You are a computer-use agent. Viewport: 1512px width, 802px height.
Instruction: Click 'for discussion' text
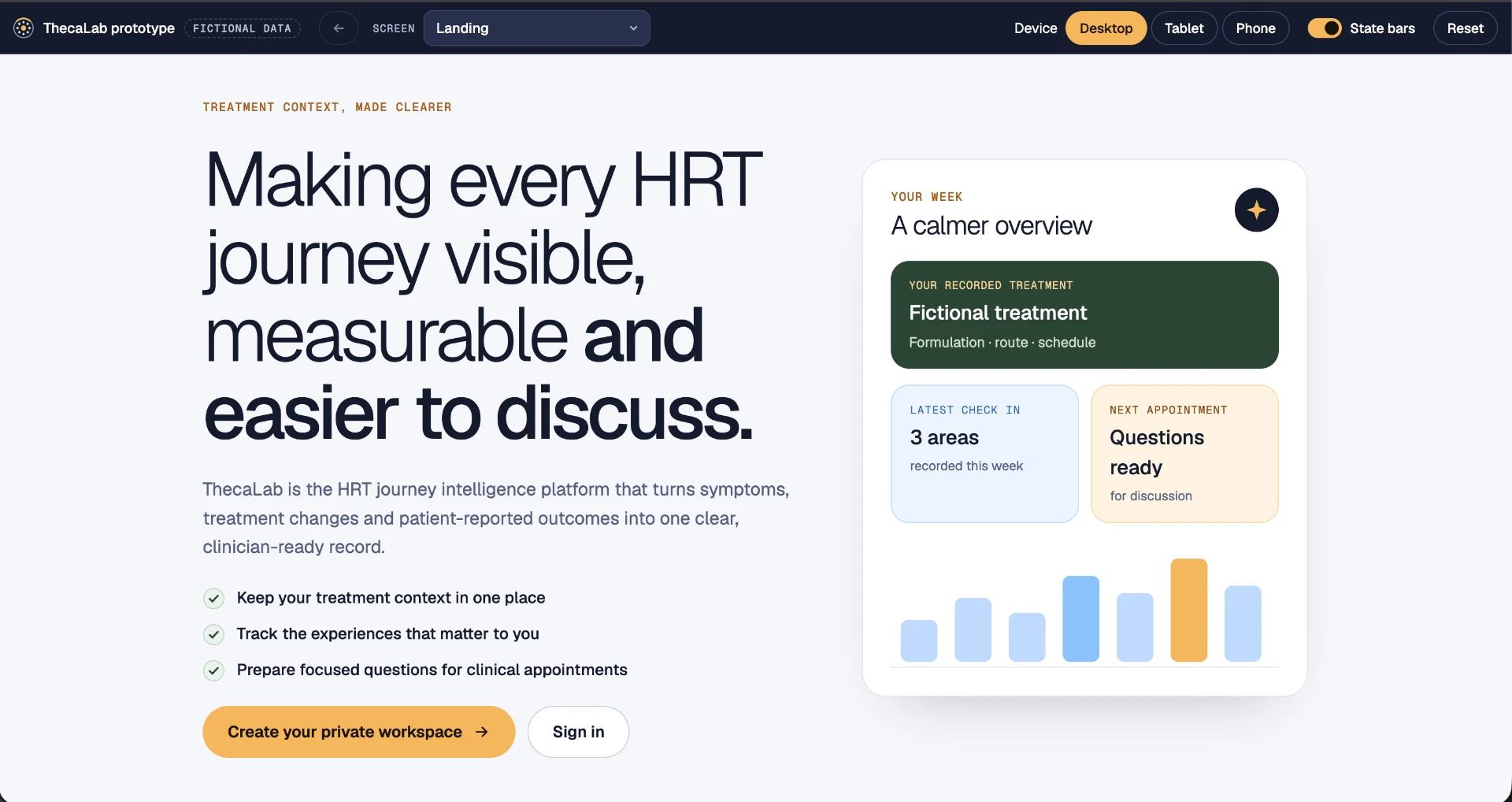point(1151,496)
